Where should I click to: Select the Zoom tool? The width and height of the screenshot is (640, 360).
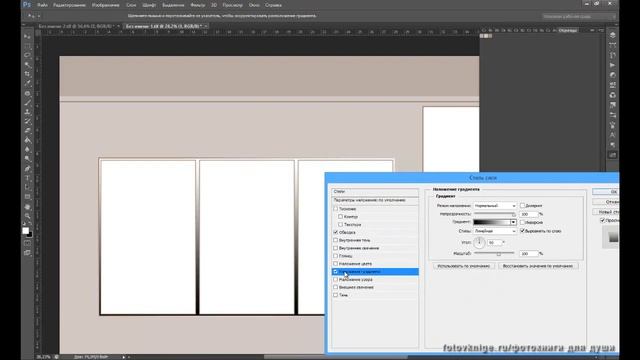[27, 216]
